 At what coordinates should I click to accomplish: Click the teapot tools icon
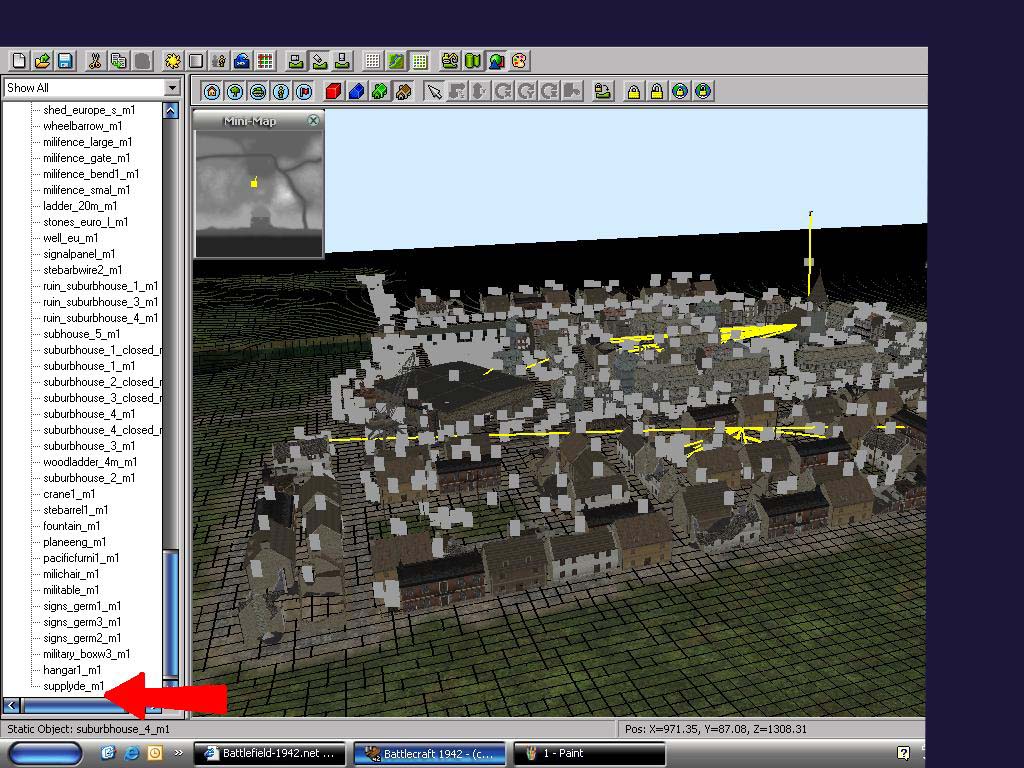point(450,61)
